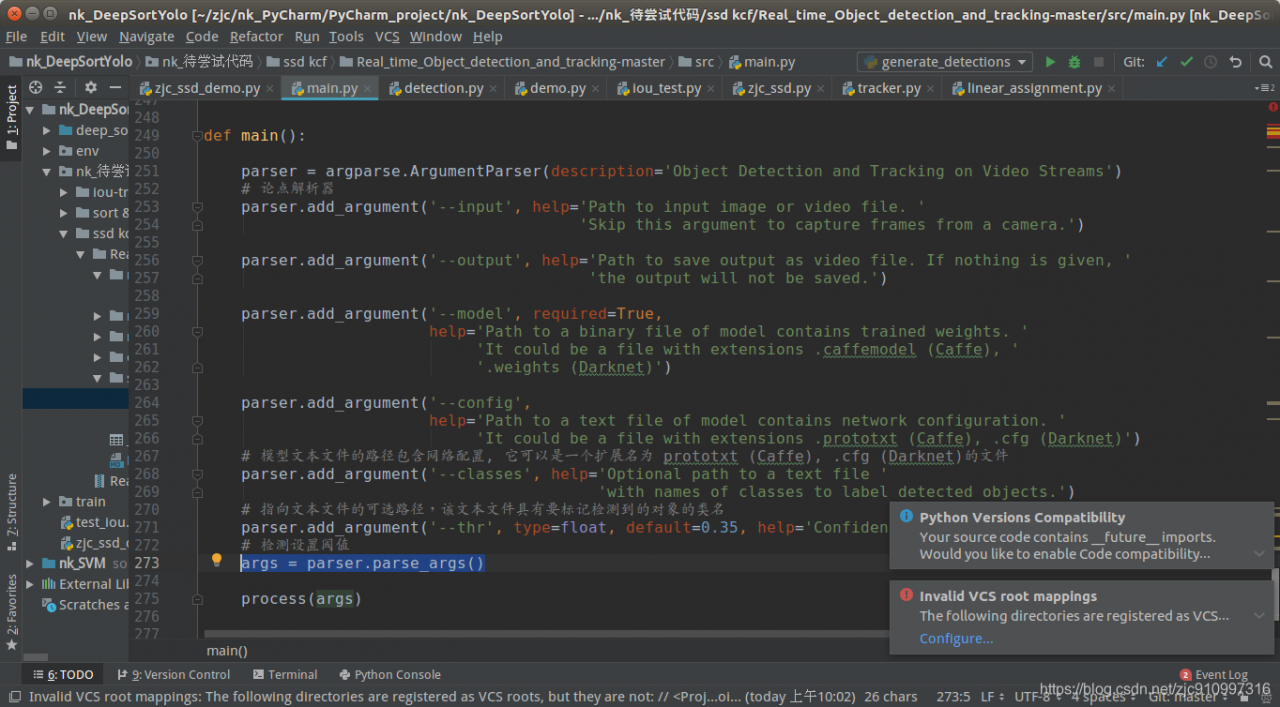
Task: Collapse the nk_DeepSort project root node
Action: 30,110
